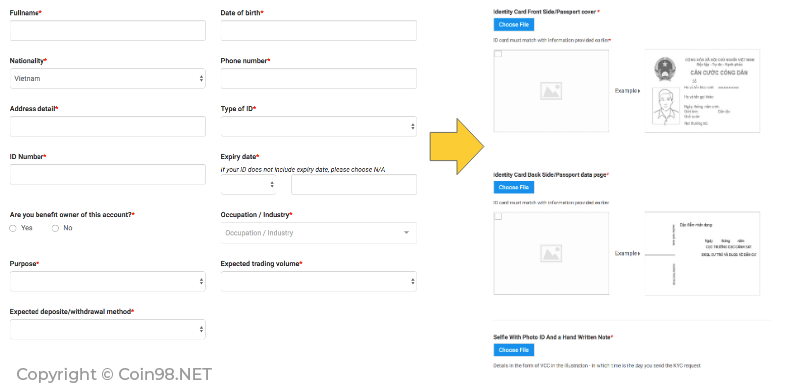
Task: Tick the checkbox in front side upload box
Action: coord(498,54)
